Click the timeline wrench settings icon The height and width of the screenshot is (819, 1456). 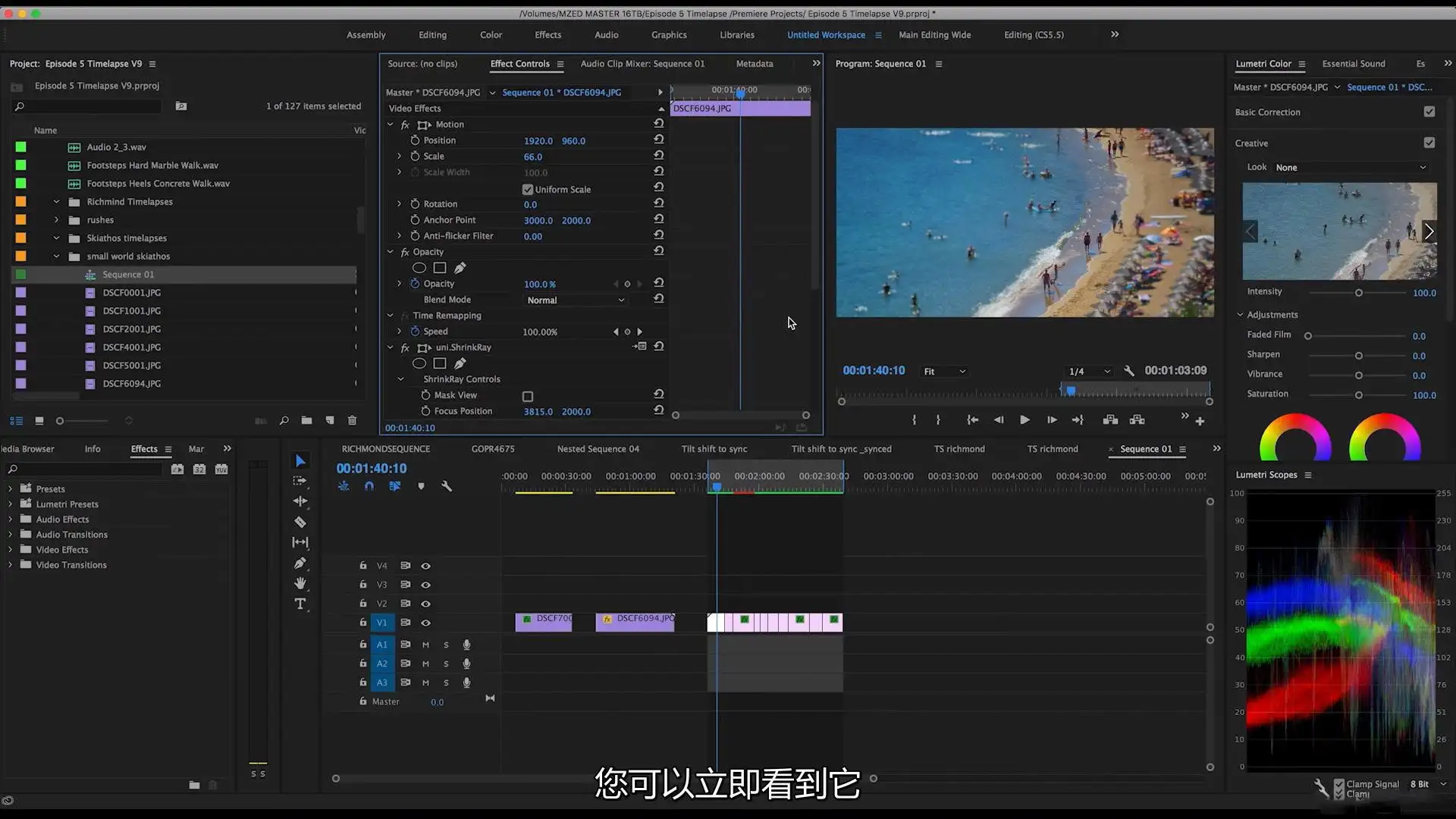pyautogui.click(x=447, y=486)
